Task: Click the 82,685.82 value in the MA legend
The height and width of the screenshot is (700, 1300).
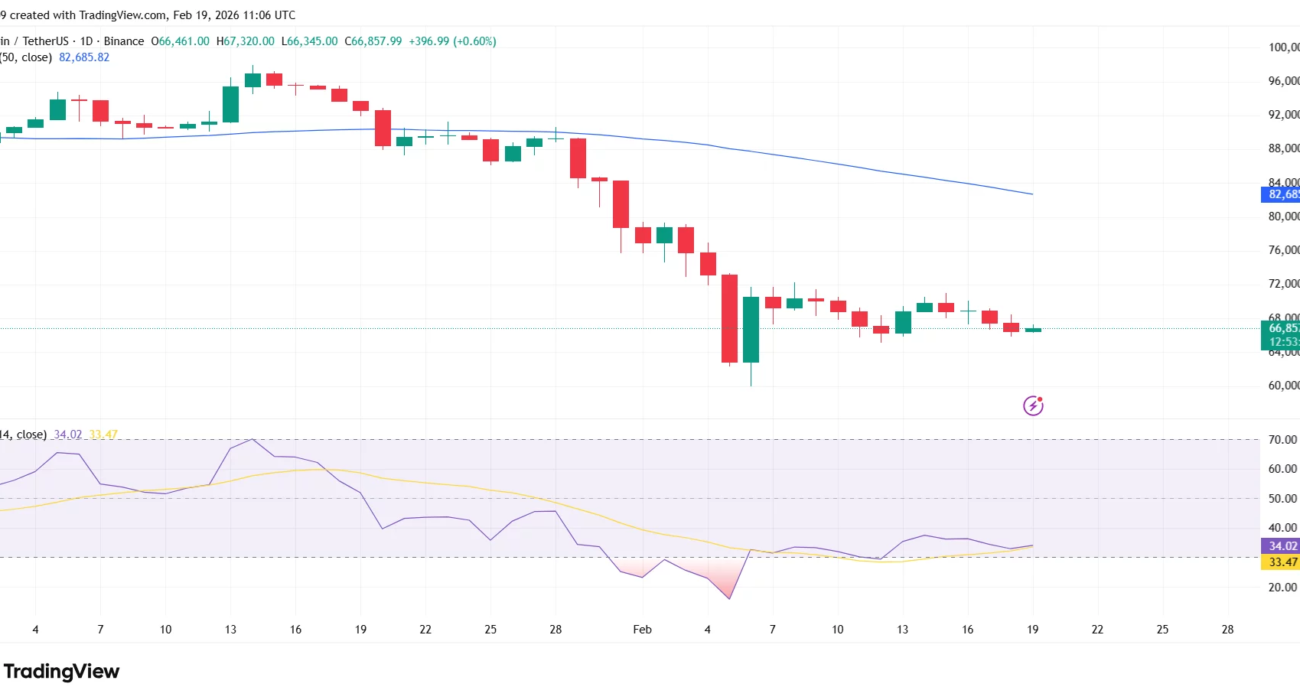Action: 84,57
